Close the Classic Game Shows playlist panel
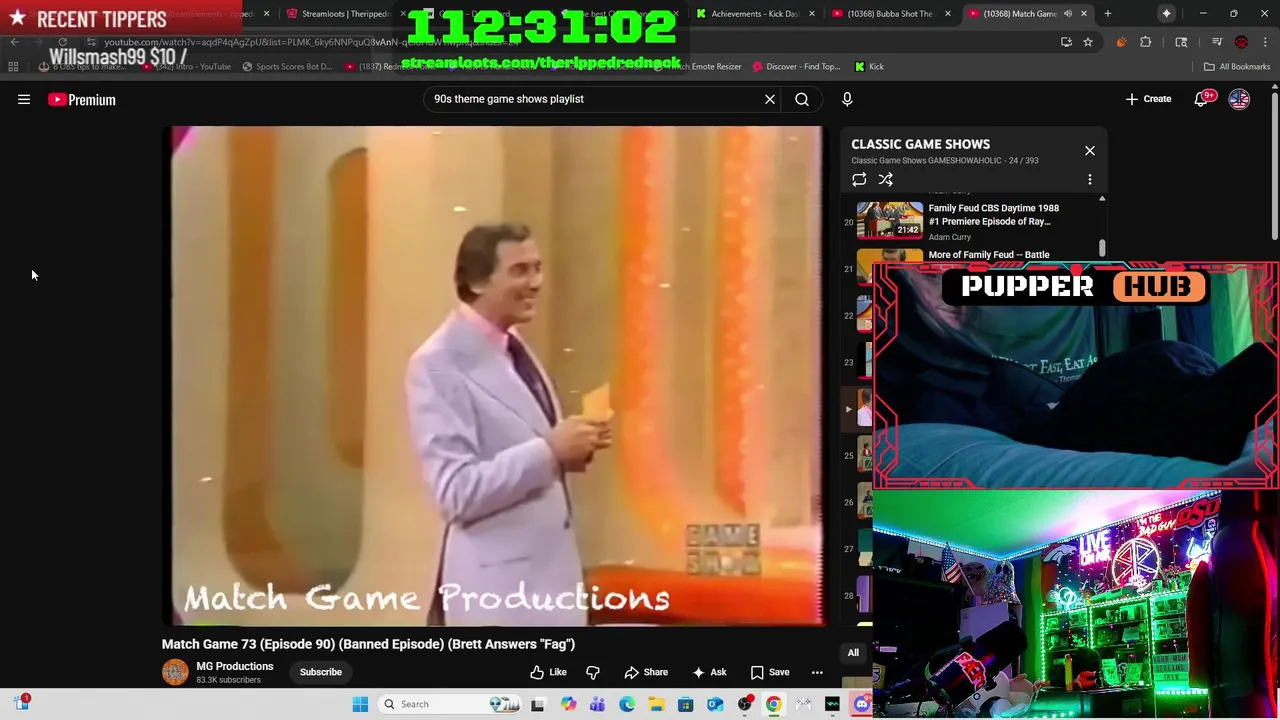The height and width of the screenshot is (720, 1280). tap(1090, 151)
